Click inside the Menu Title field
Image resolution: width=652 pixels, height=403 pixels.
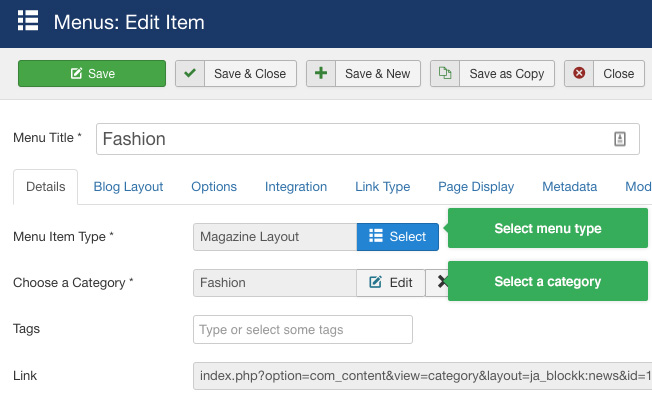click(368, 139)
